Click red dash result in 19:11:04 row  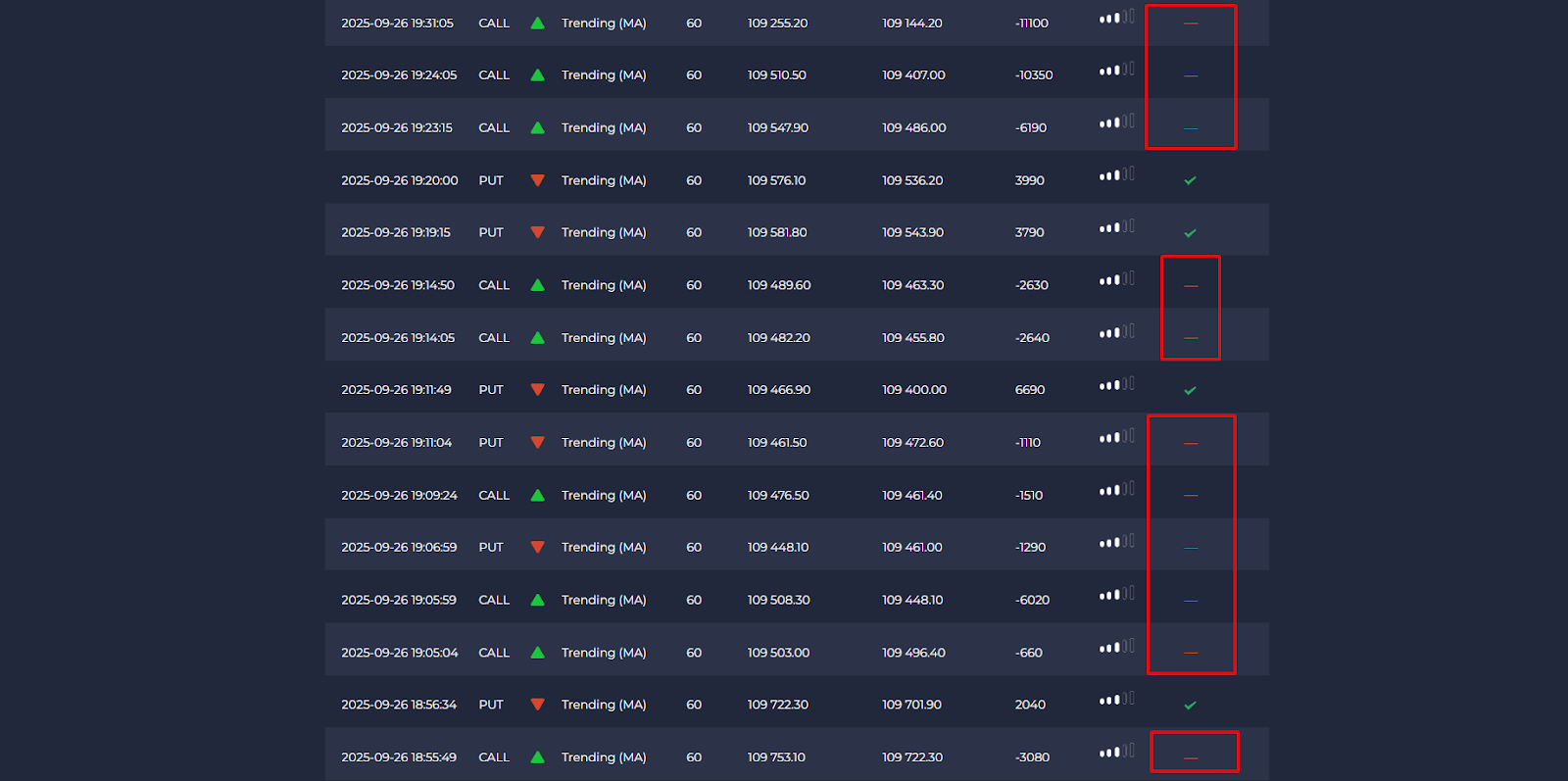pyautogui.click(x=1191, y=444)
